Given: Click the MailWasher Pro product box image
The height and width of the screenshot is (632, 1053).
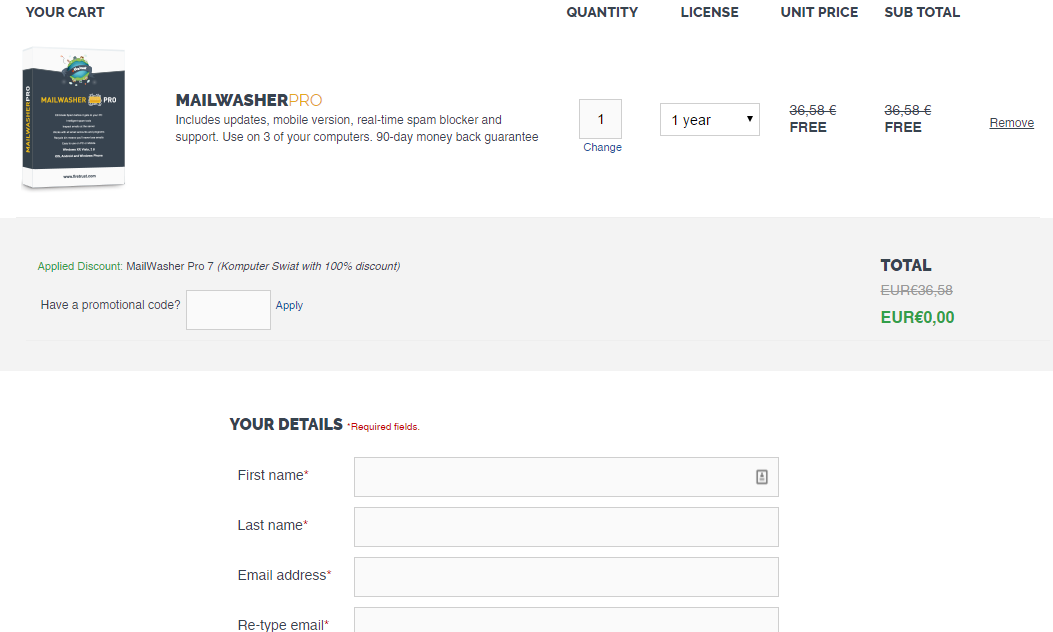Looking at the screenshot, I should click(74, 118).
